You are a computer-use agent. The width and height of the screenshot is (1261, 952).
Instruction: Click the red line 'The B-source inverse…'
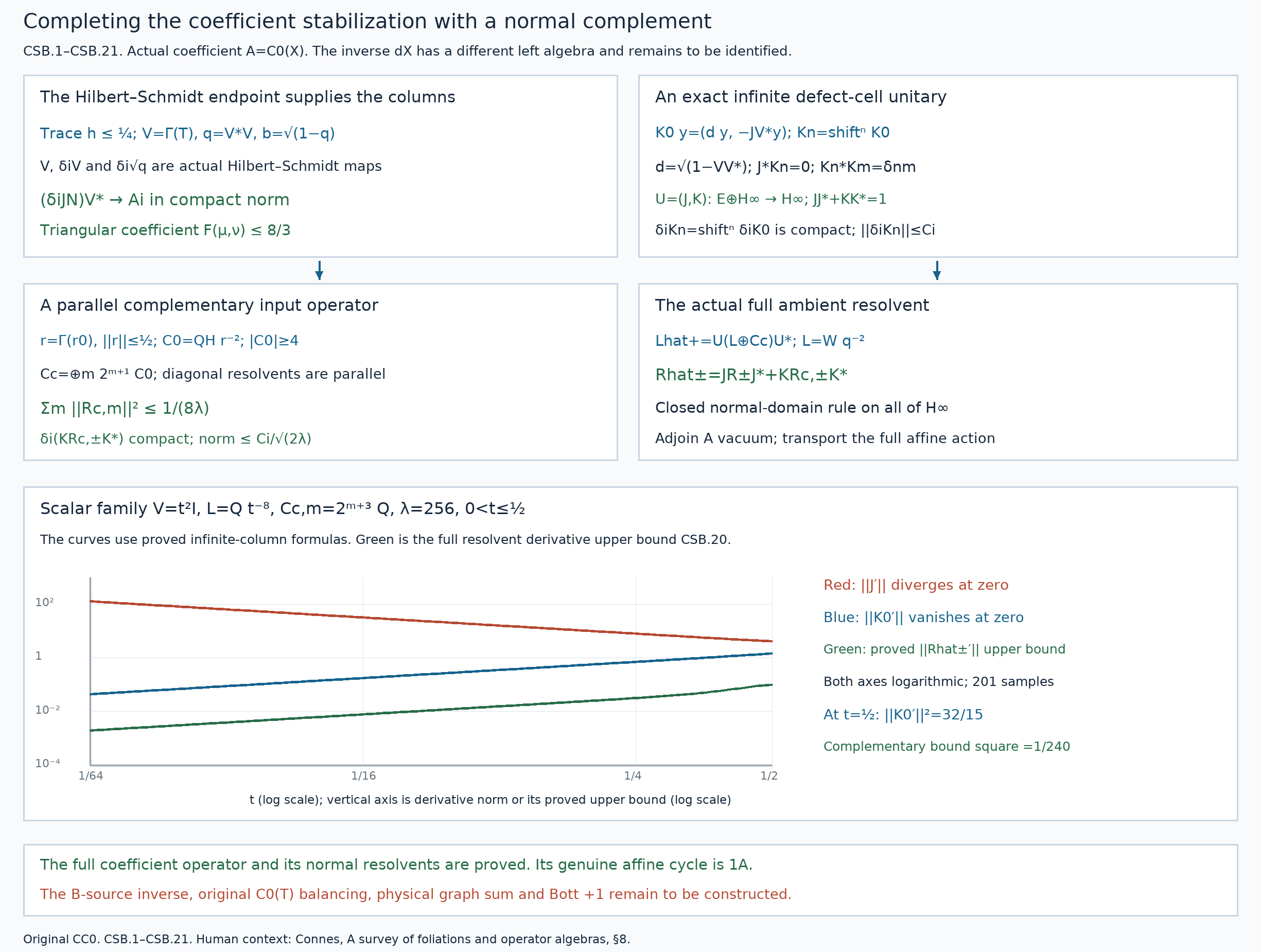415,894
